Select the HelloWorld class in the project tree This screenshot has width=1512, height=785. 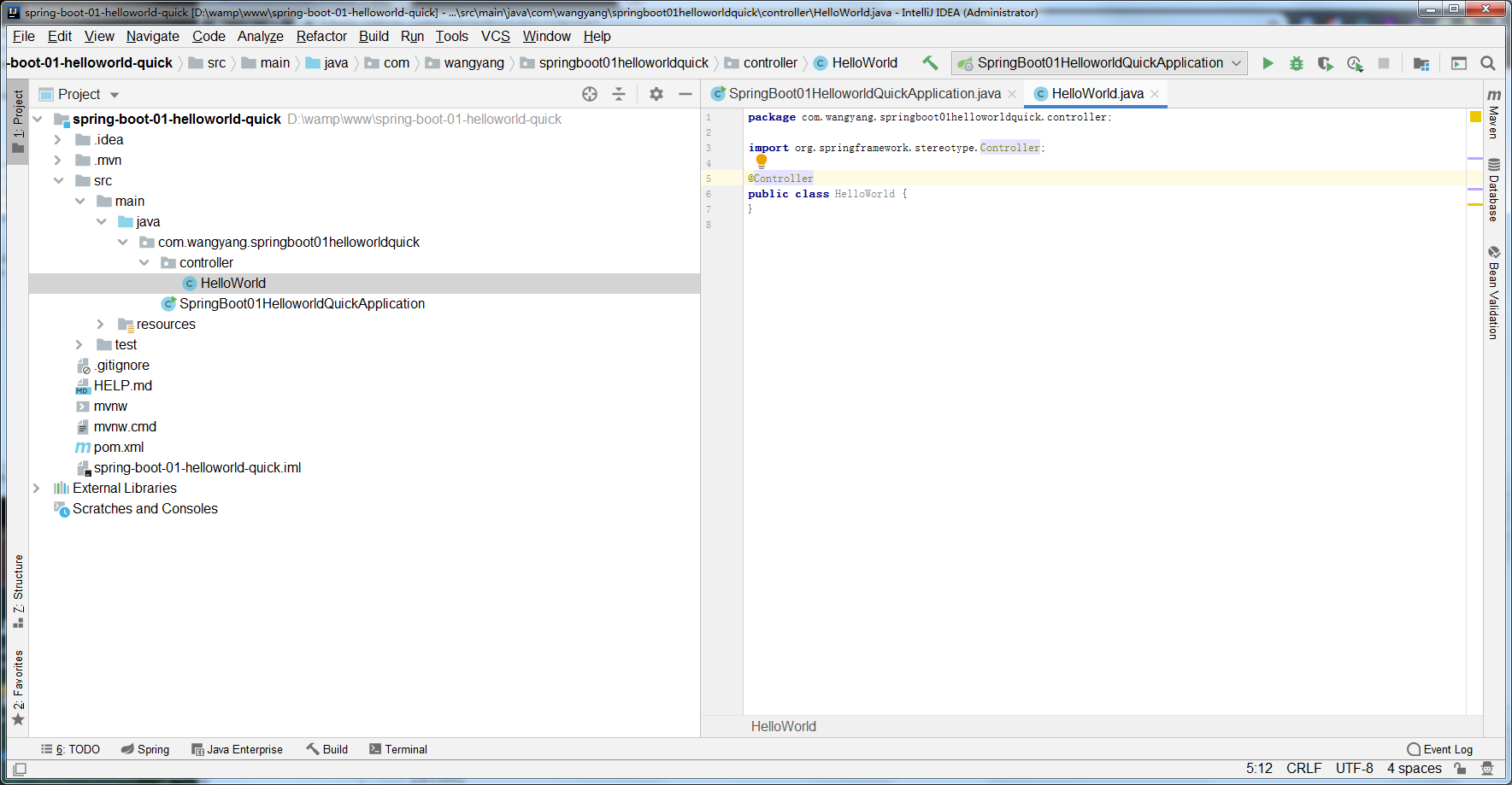click(233, 283)
